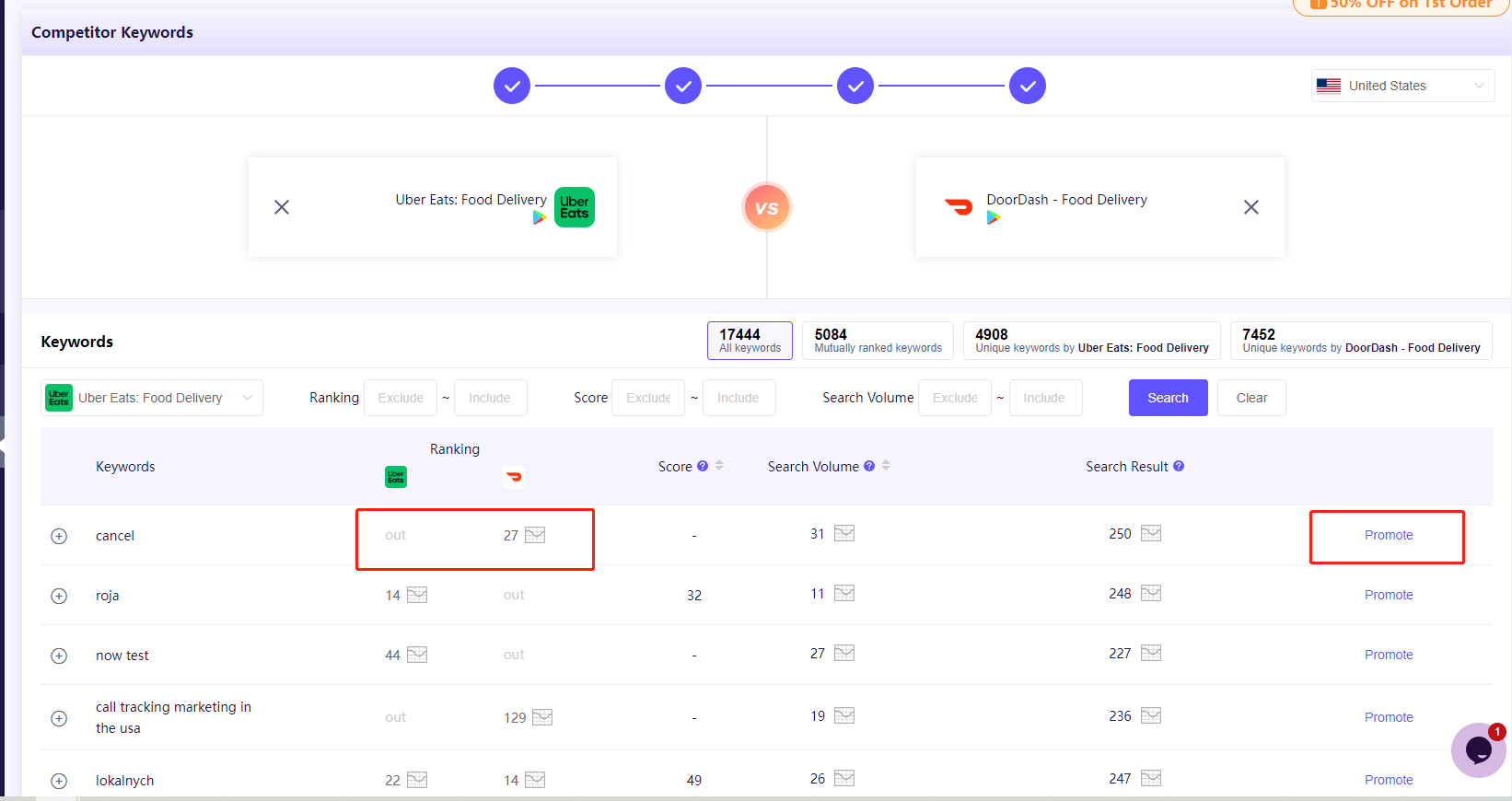The image size is (1512, 801).
Task: Focus Score Exclude input field
Action: [648, 398]
